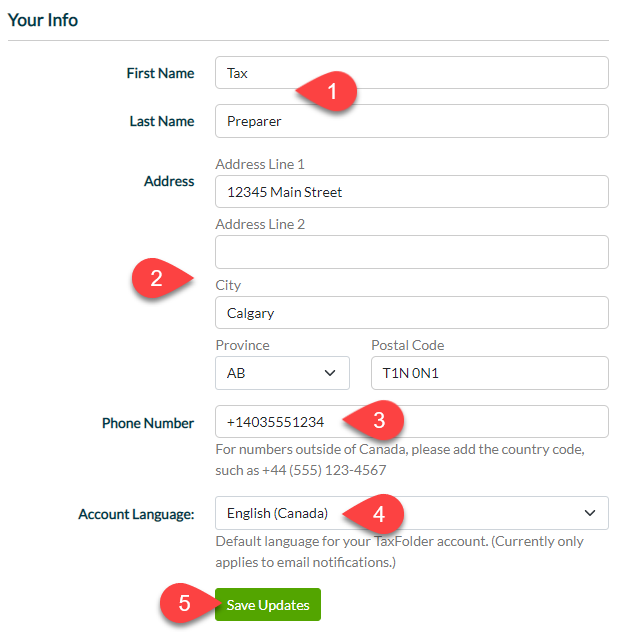Click the empty Address Line 2 field
Viewport: 619px width, 633px height.
[412, 252]
